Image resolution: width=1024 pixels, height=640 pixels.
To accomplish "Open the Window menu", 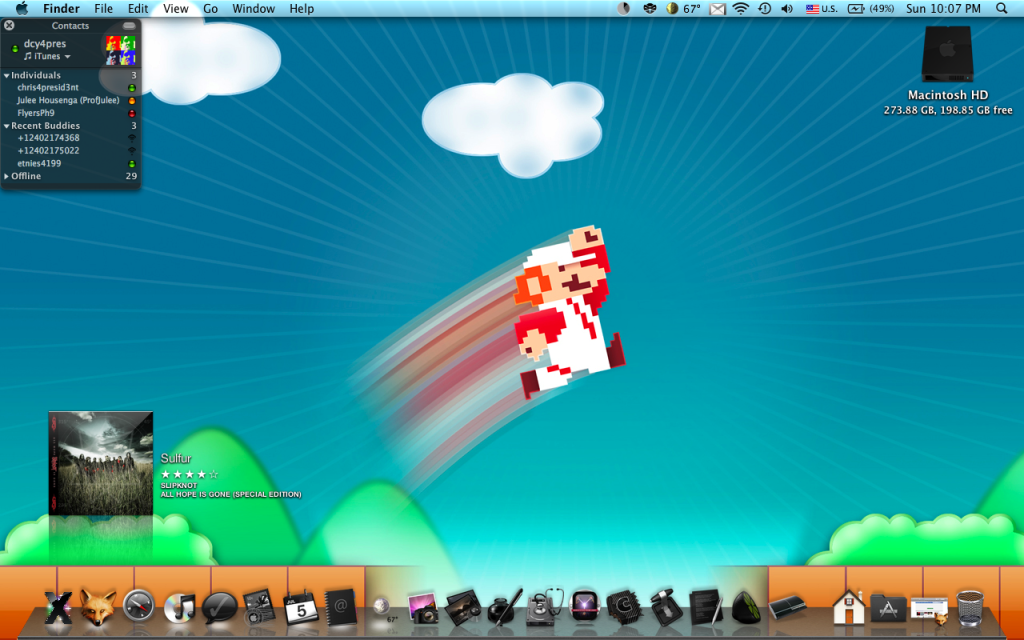I will click(253, 8).
